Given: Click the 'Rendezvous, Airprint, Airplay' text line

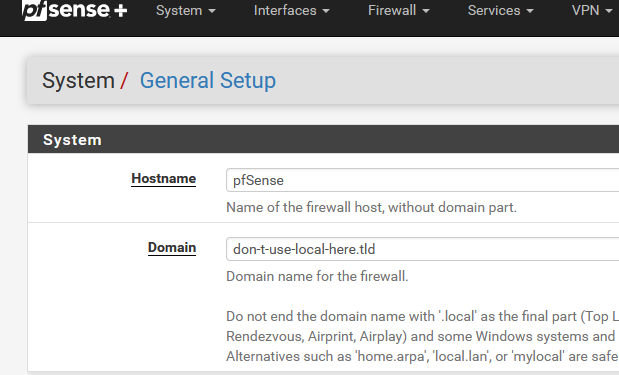Looking at the screenshot, I should tap(422, 336).
